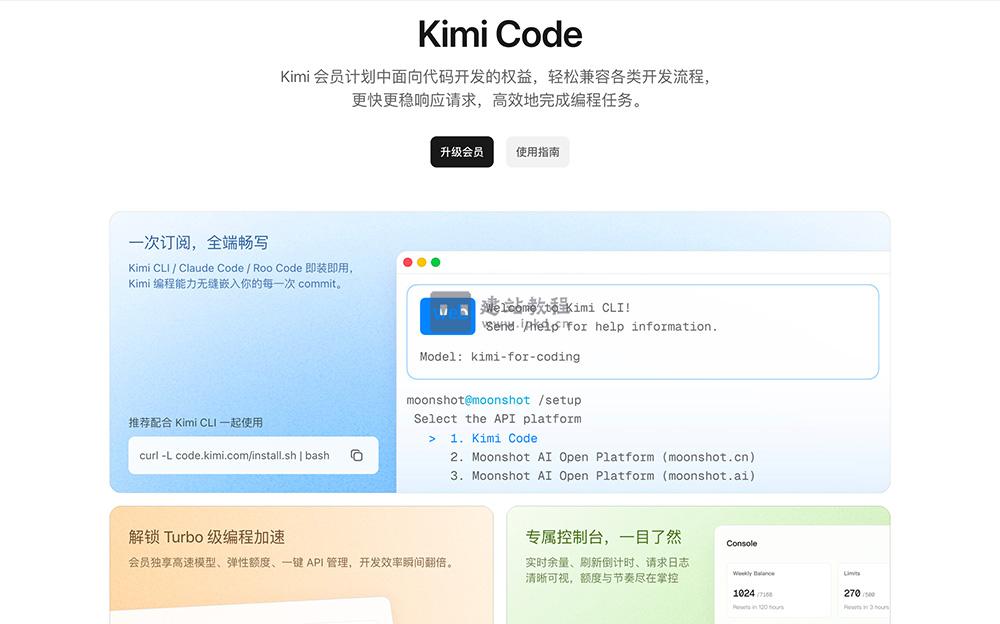1000x624 pixels.
Task: Click the red traffic-light dot on the terminal window
Action: click(407, 261)
